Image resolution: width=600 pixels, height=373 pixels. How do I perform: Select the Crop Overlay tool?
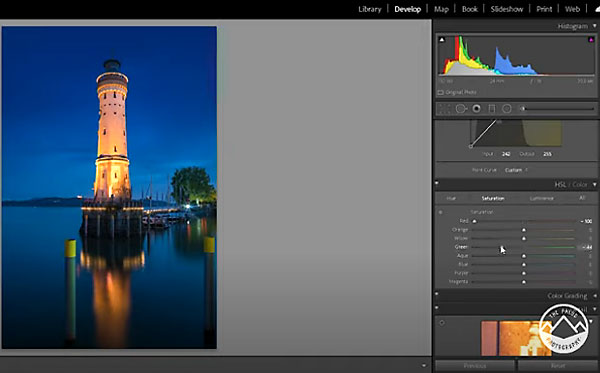[x=444, y=109]
